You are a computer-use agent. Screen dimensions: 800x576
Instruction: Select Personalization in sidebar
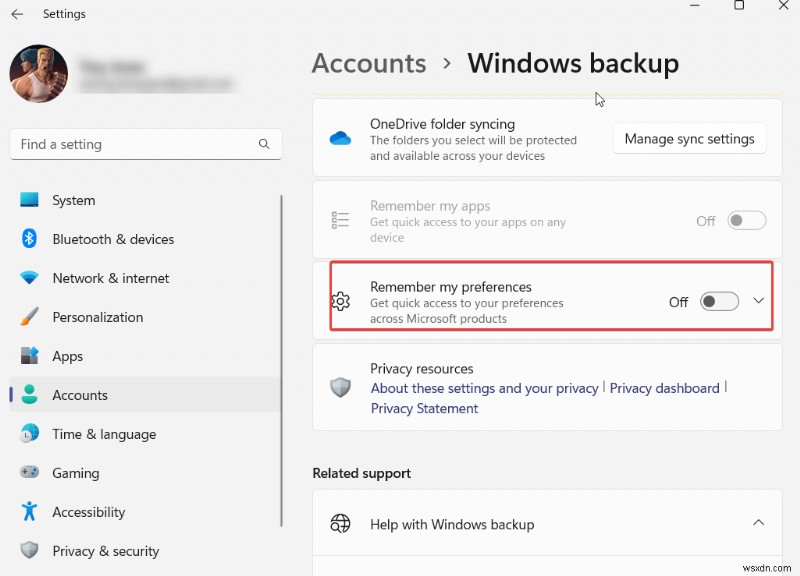pyautogui.click(x=145, y=317)
